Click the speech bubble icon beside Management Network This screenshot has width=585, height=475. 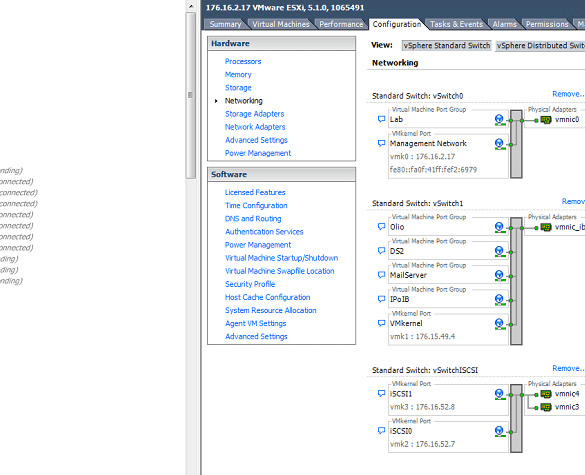(381, 143)
